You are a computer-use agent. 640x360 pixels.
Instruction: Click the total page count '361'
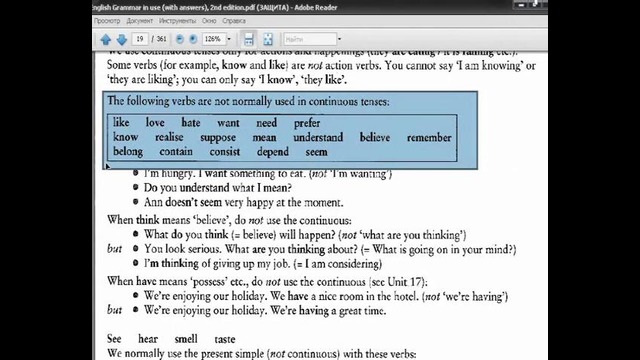click(162, 39)
